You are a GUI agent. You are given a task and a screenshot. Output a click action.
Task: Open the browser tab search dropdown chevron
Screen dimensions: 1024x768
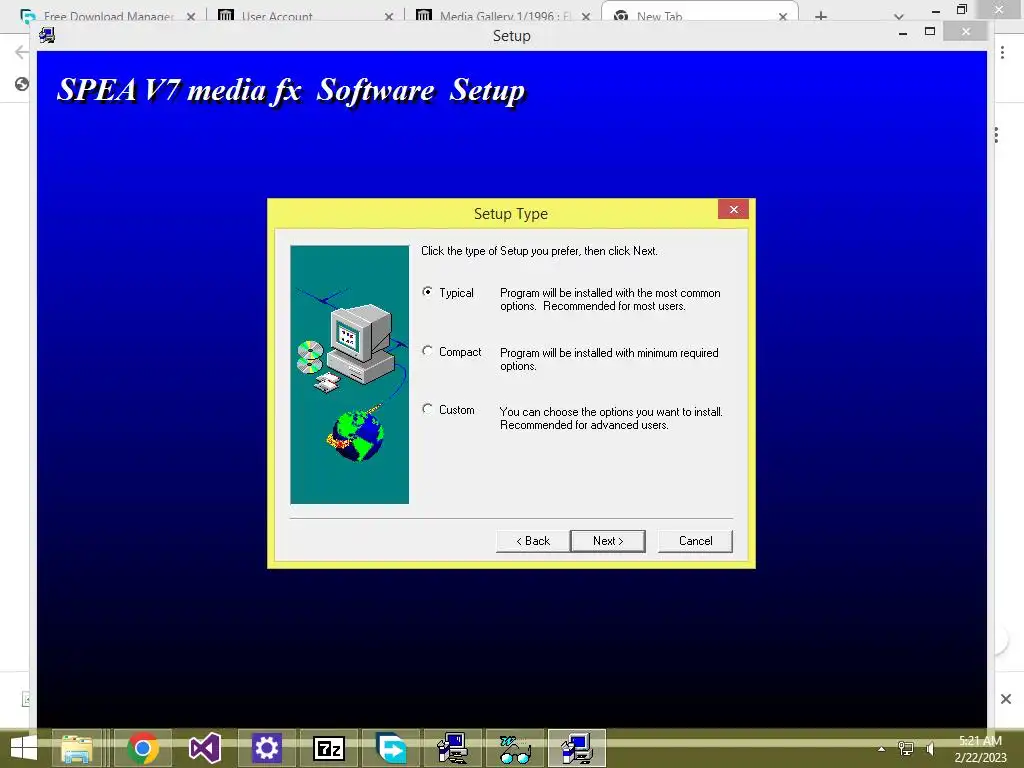(x=899, y=16)
